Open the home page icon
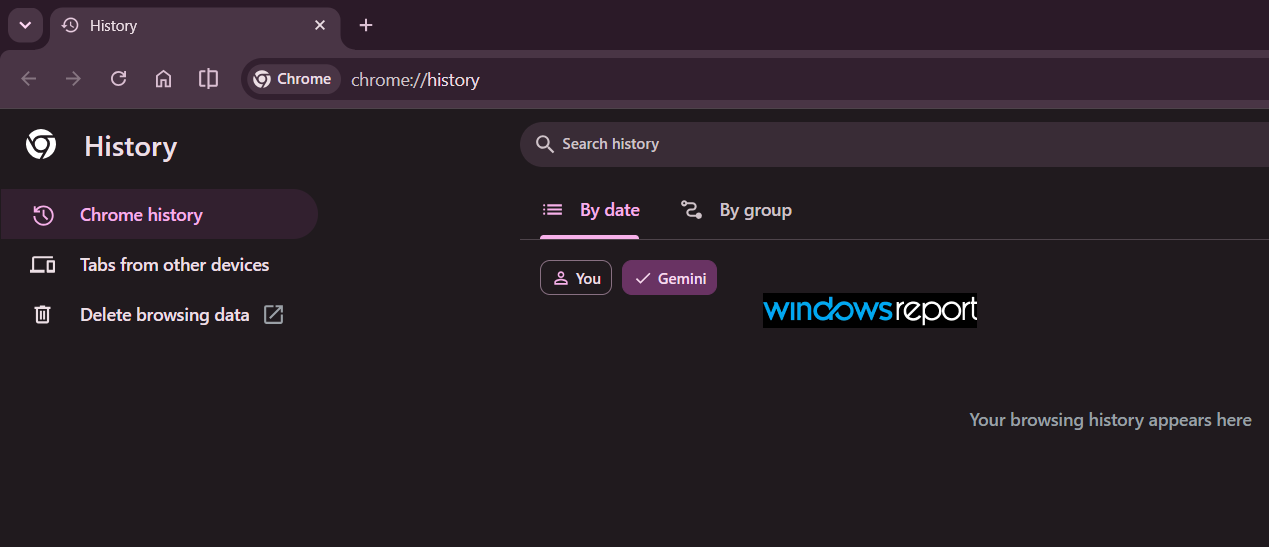The height and width of the screenshot is (547, 1269). pos(163,79)
